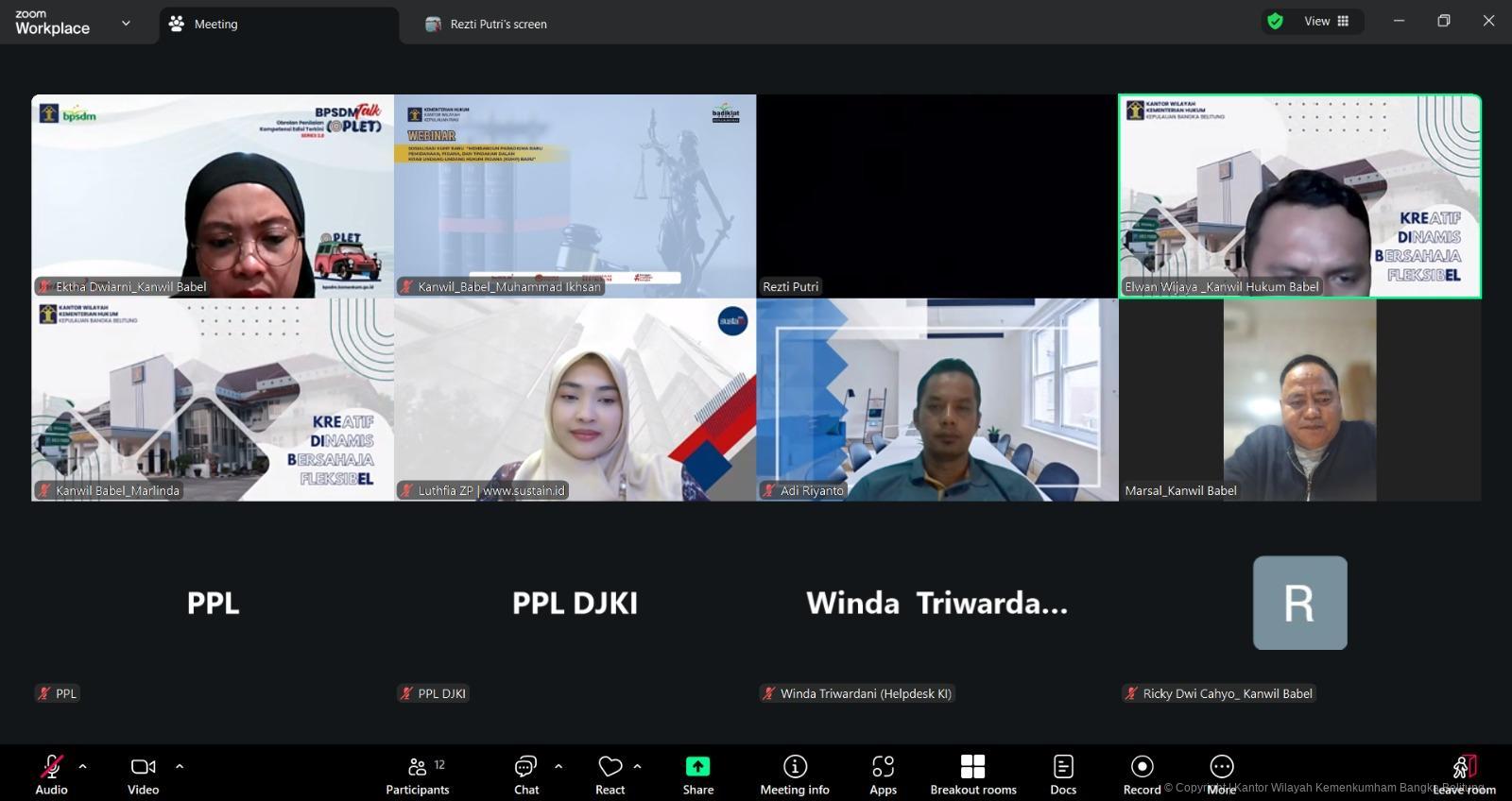Unmute the microphone with Audio button
The width and height of the screenshot is (1512, 801).
[51, 775]
